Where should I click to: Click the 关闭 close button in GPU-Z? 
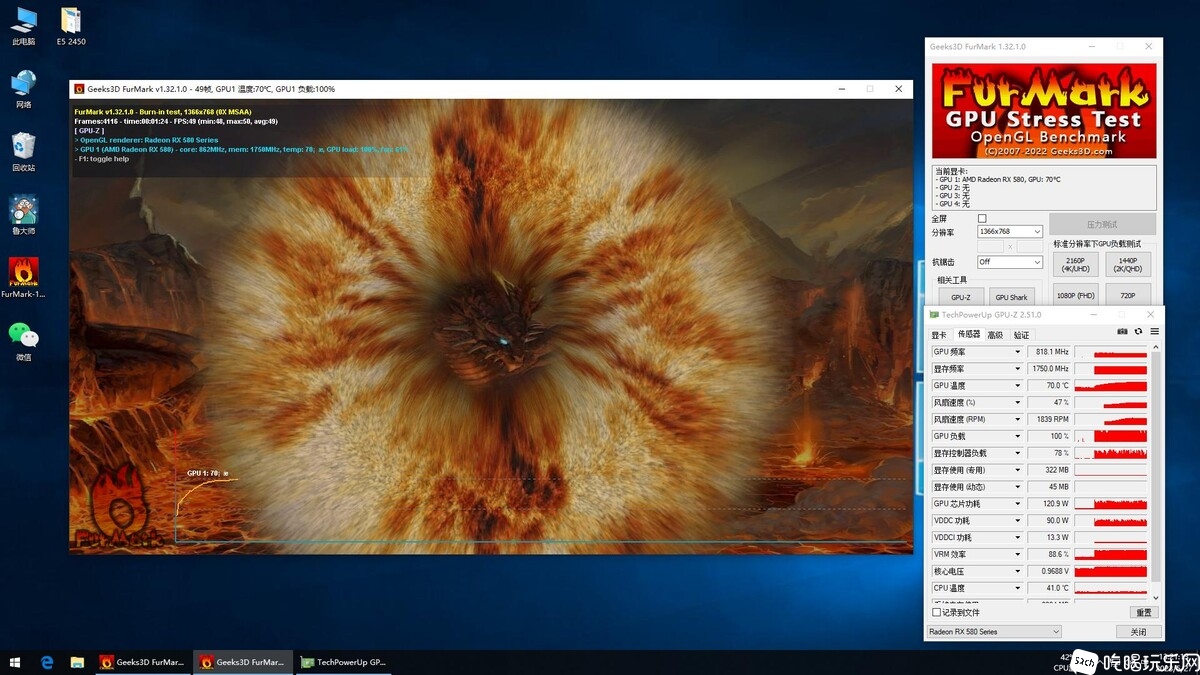[1138, 632]
